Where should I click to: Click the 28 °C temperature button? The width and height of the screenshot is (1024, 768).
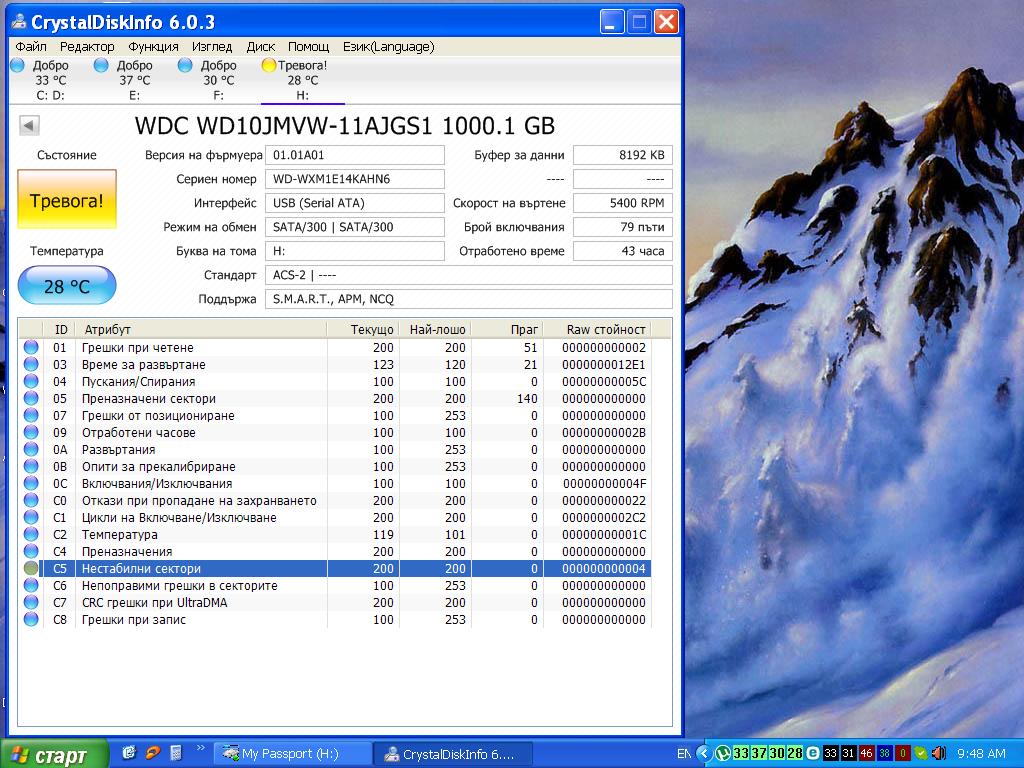coord(67,287)
